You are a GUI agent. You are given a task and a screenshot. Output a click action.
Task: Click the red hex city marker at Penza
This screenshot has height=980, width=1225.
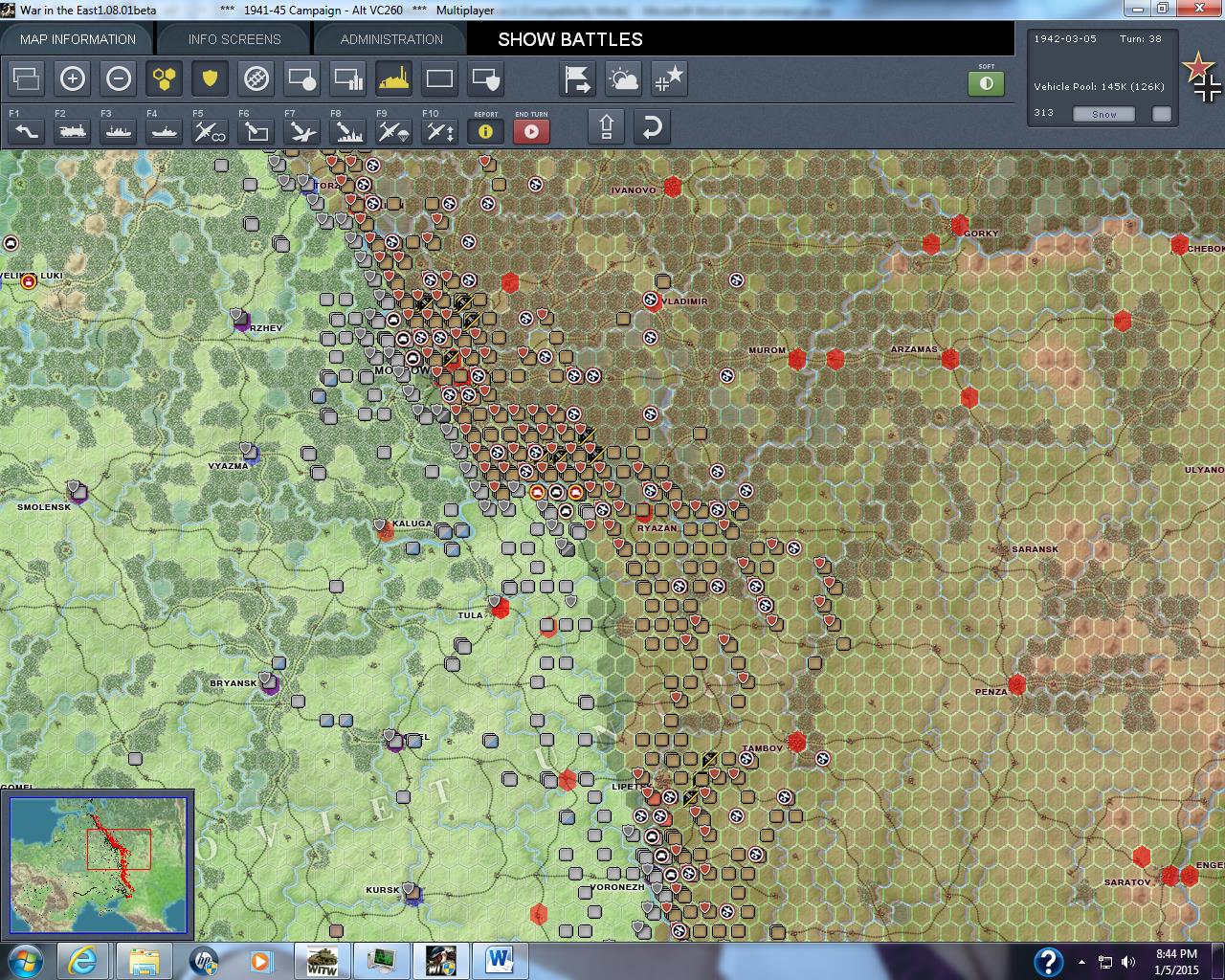click(1017, 684)
